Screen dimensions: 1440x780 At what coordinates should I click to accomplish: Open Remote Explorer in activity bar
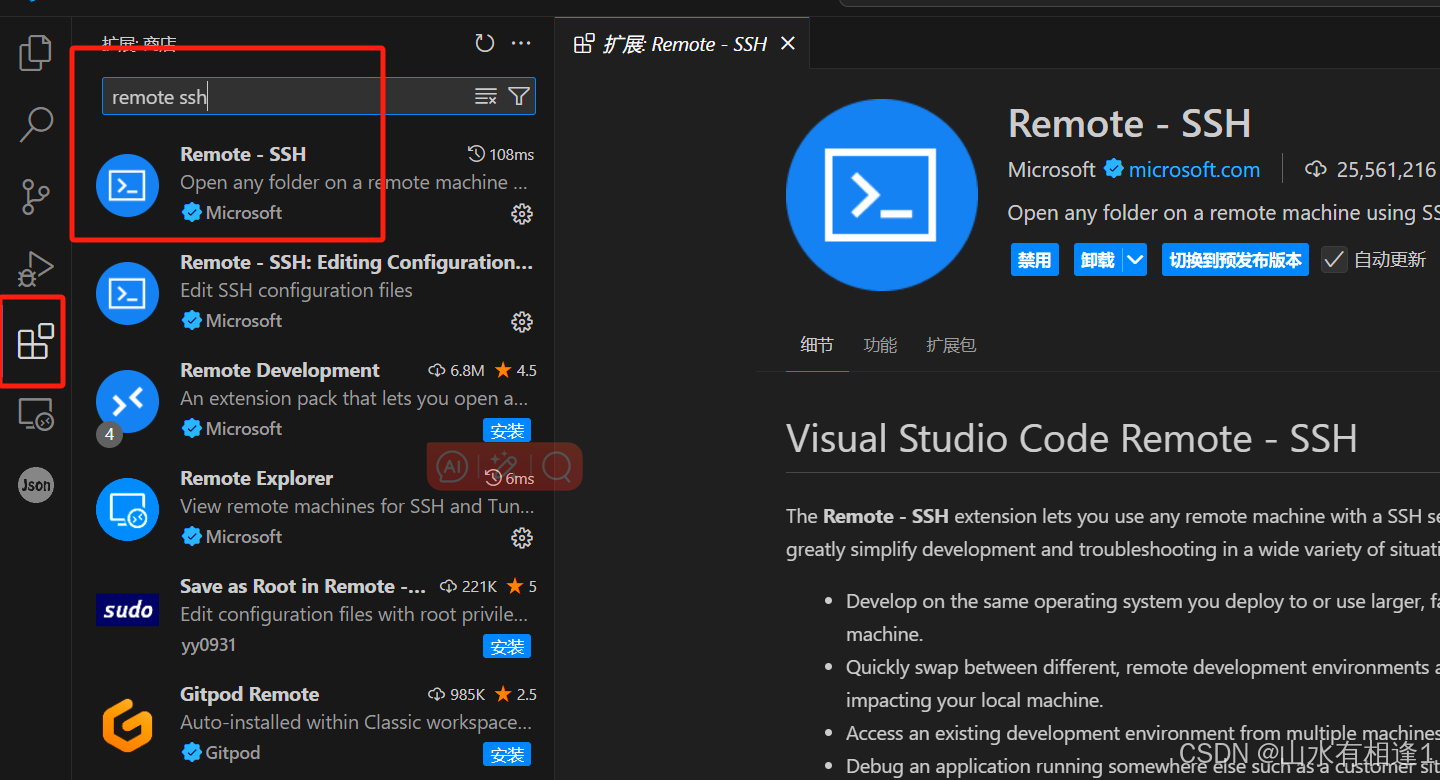36,413
